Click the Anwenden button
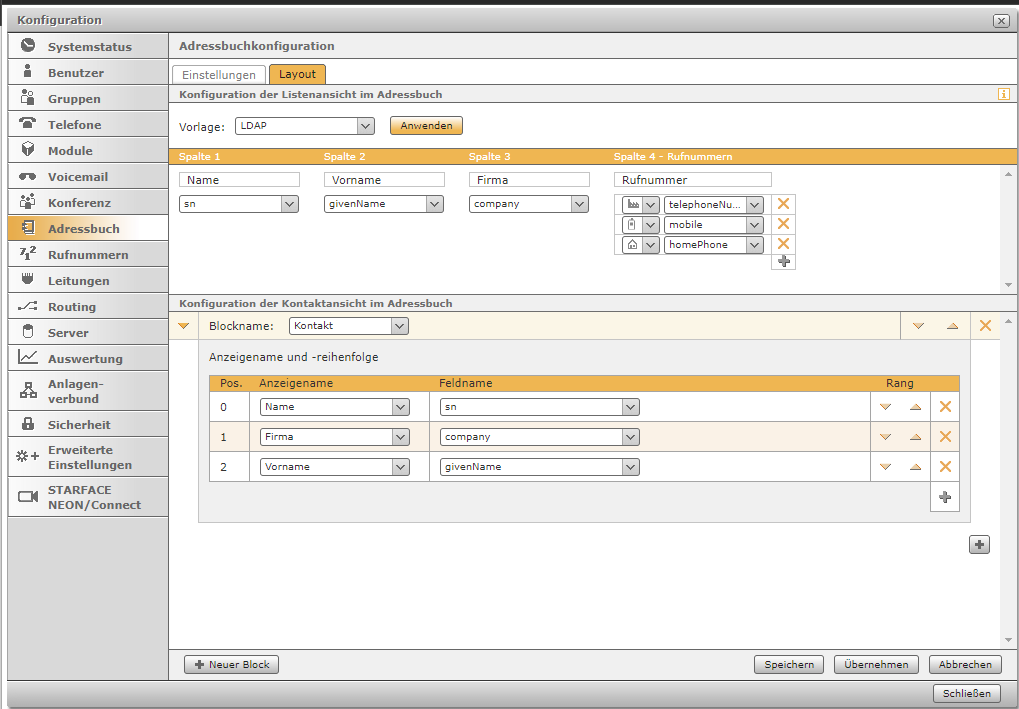 (x=426, y=126)
